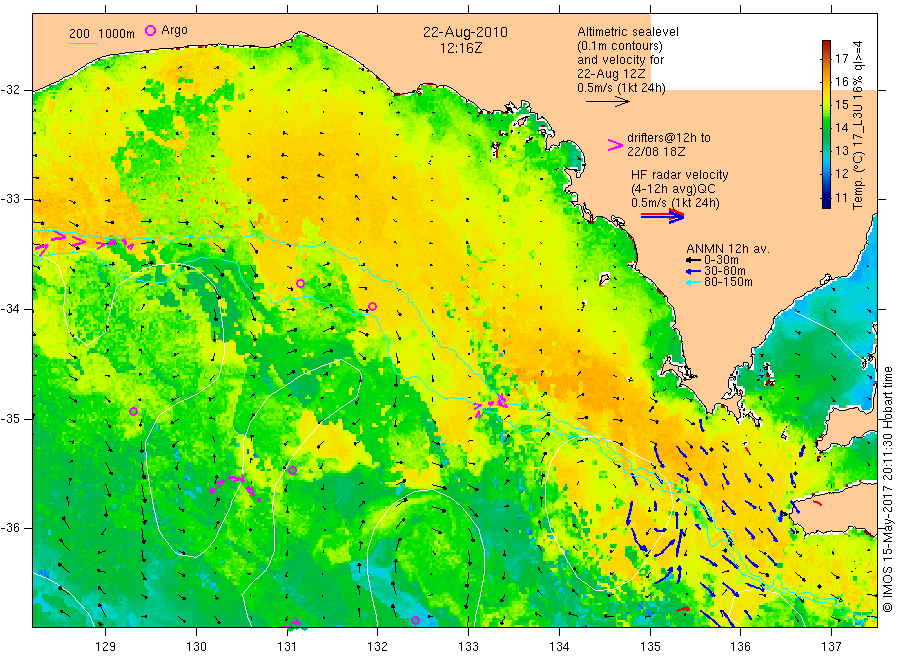The width and height of the screenshot is (900, 660).
Task: Click the '80-150m' depth label
Action: pyautogui.click(x=728, y=282)
